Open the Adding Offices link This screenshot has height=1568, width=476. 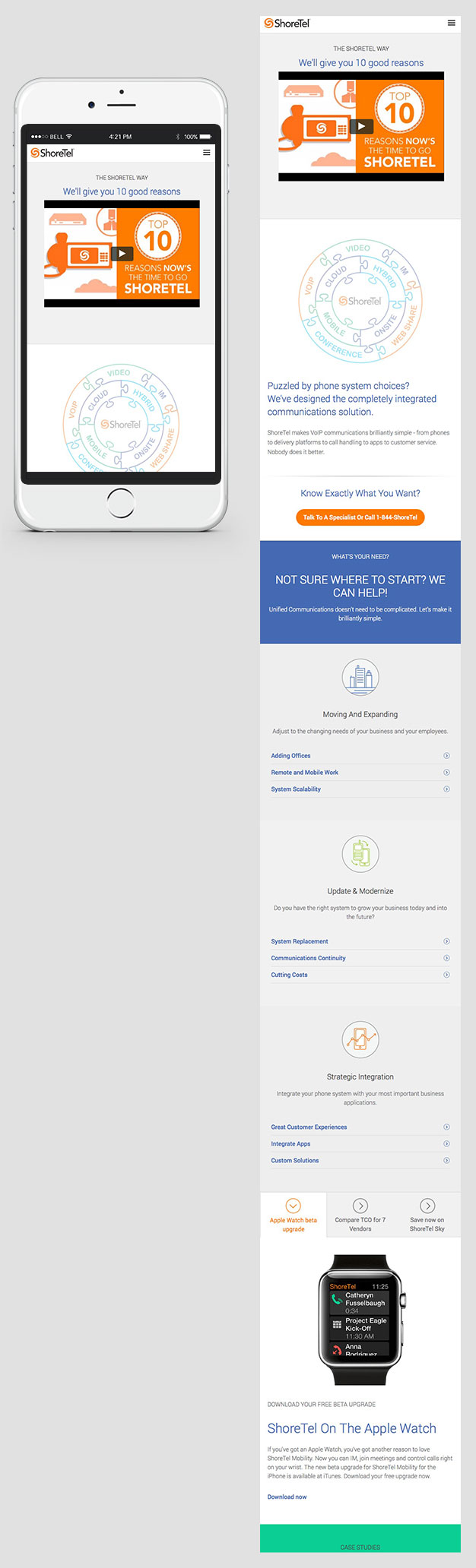tap(290, 756)
